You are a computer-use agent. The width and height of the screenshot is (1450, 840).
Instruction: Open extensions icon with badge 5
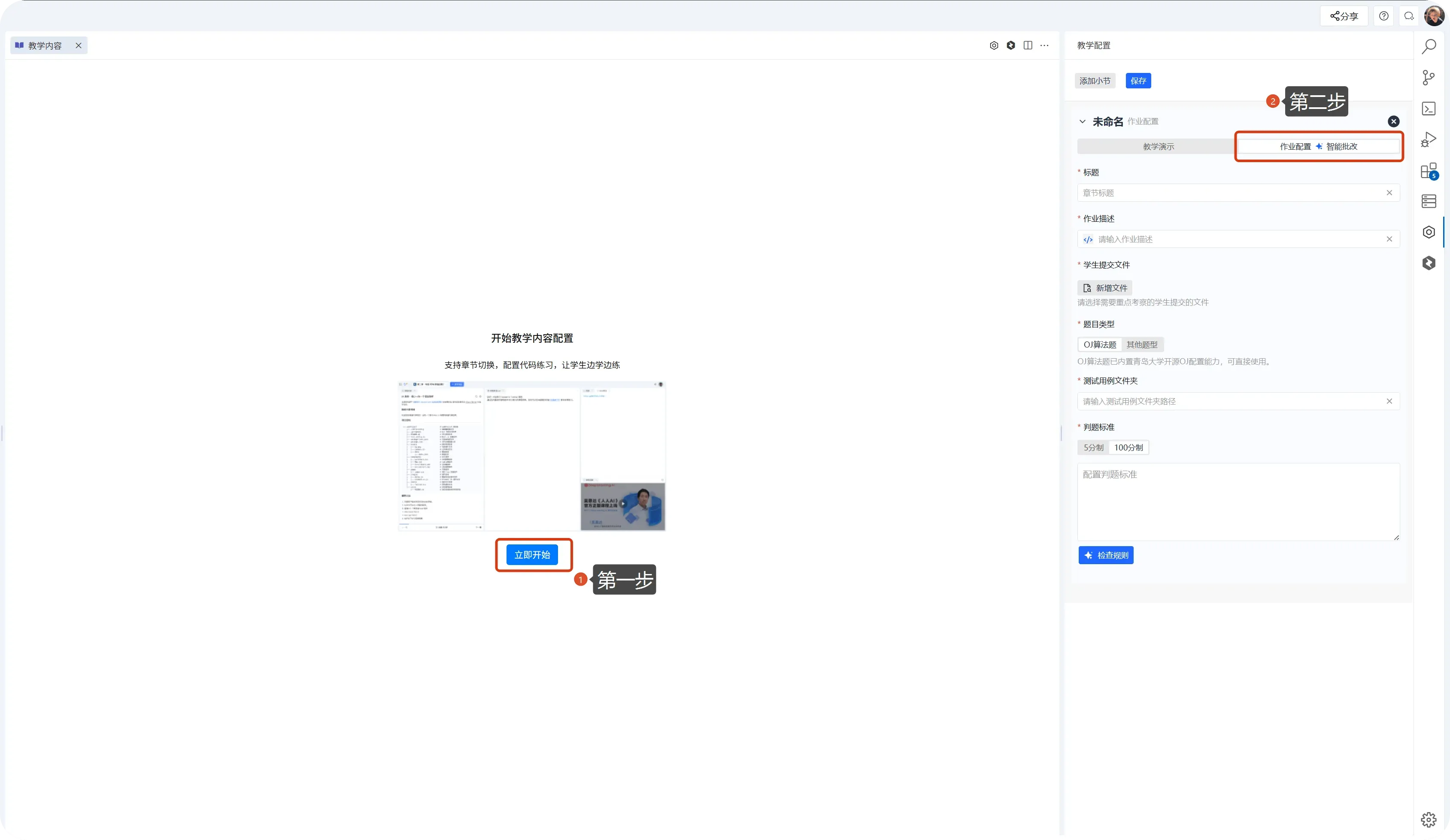pos(1429,171)
